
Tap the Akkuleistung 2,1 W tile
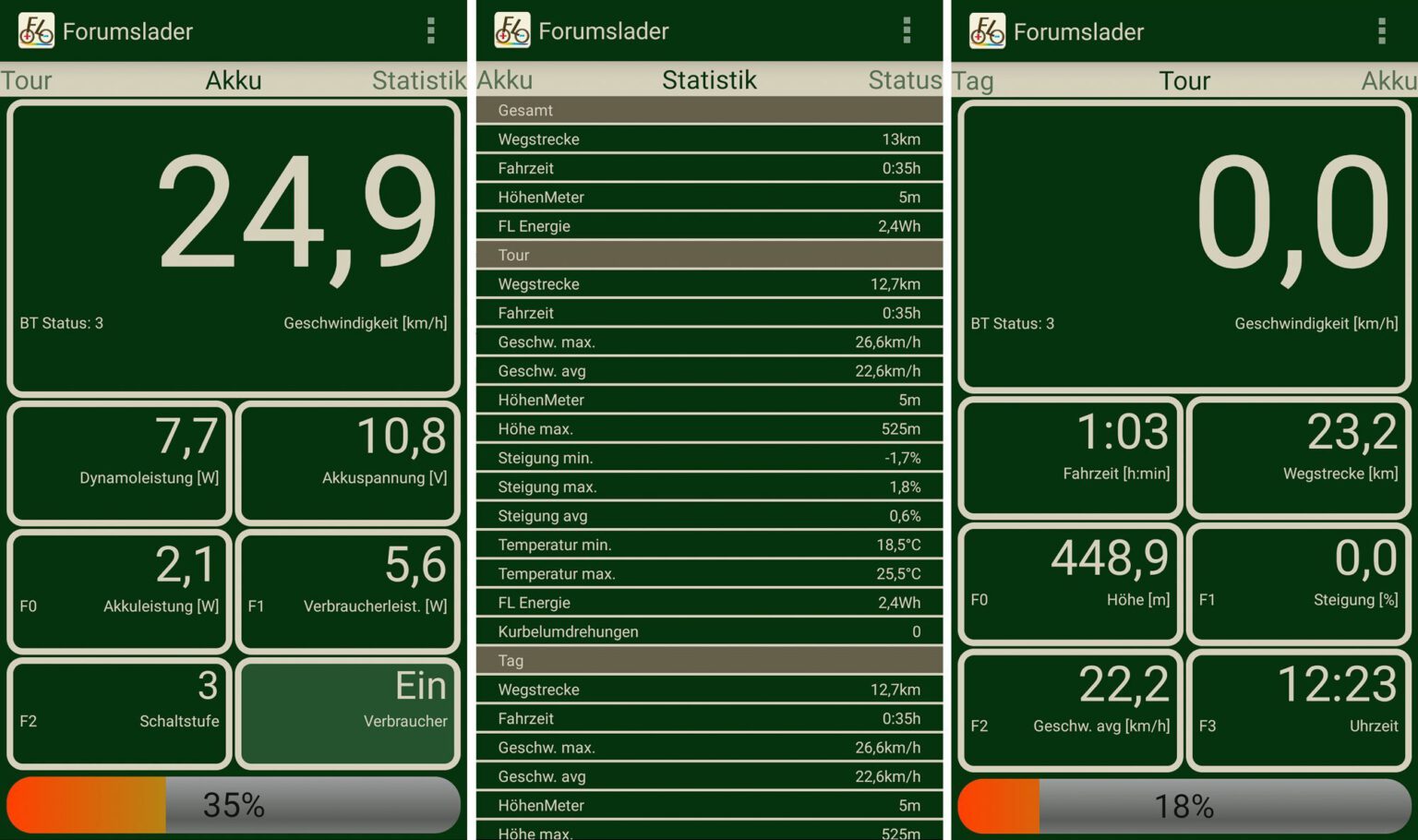point(119,591)
